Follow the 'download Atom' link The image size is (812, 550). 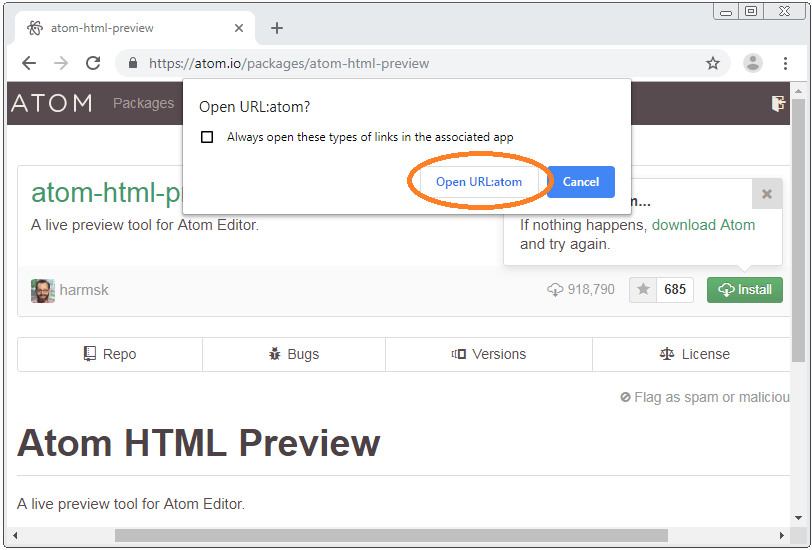point(703,225)
